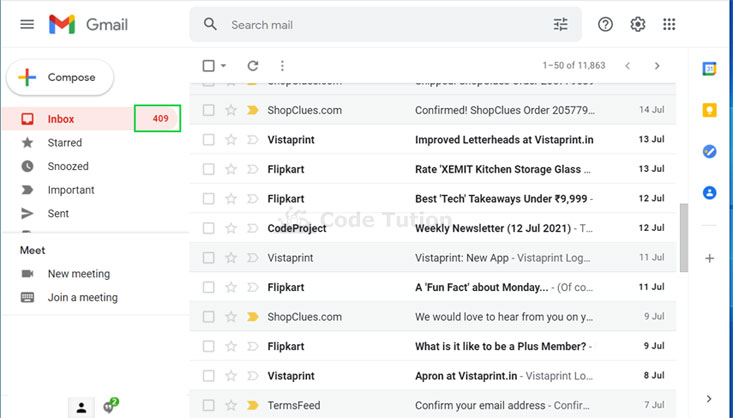733x418 pixels.
Task: Open the Google apps grid
Action: coord(669,24)
